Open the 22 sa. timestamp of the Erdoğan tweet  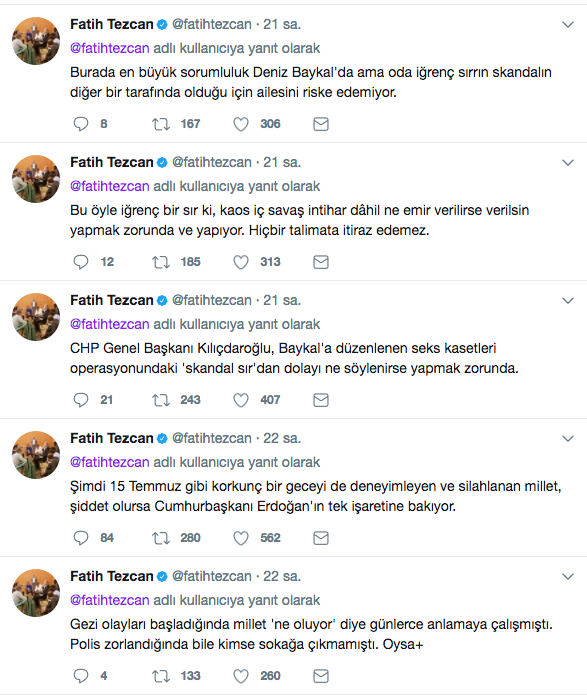tap(282, 438)
